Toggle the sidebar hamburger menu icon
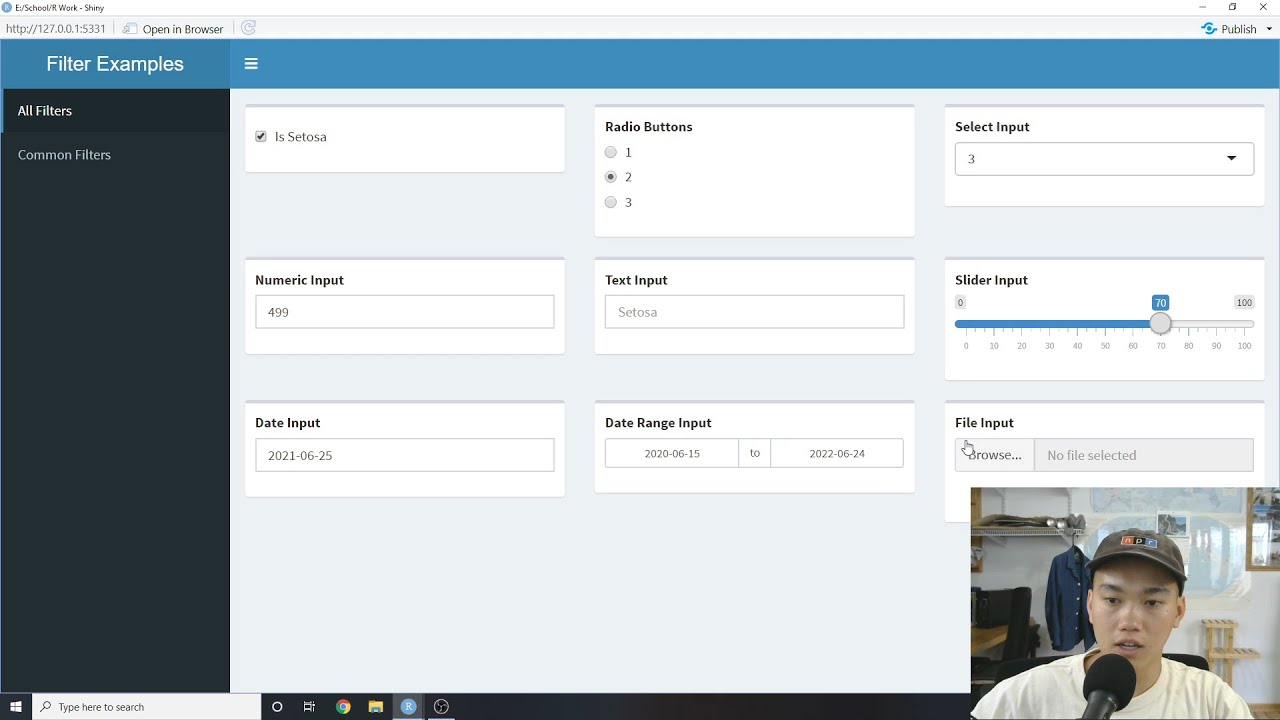This screenshot has height=720, width=1280. tap(251, 64)
